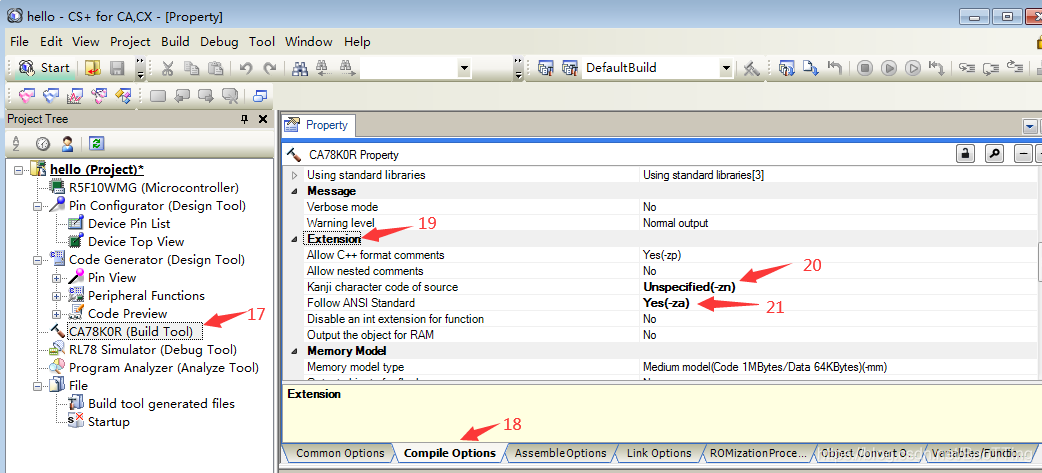The height and width of the screenshot is (473, 1042).
Task: Click the Build Project icon
Action: point(546,68)
